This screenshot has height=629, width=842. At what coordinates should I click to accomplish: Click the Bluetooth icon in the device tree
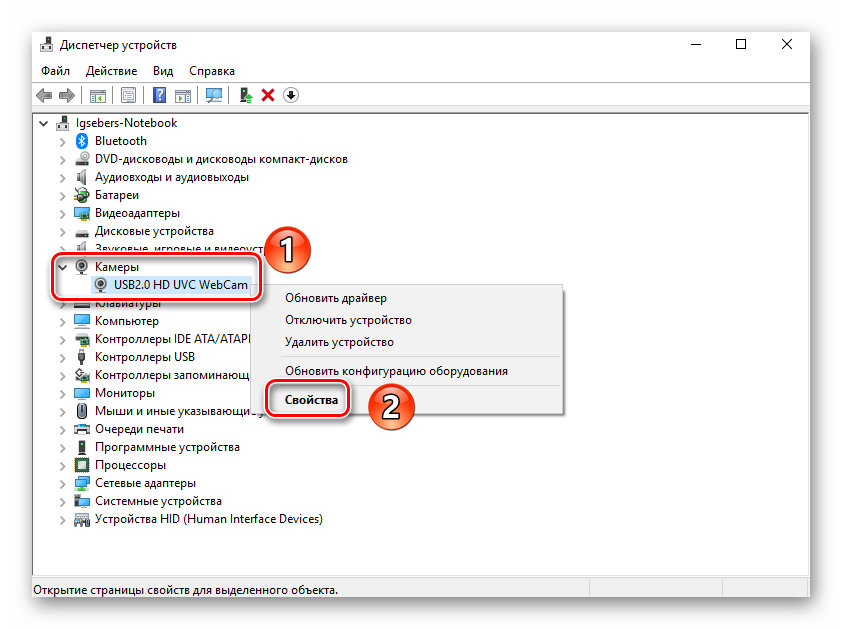click(x=83, y=141)
